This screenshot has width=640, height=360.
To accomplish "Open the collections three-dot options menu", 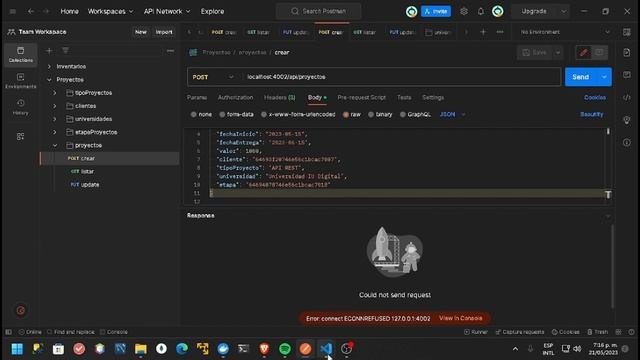I will pyautogui.click(x=170, y=51).
